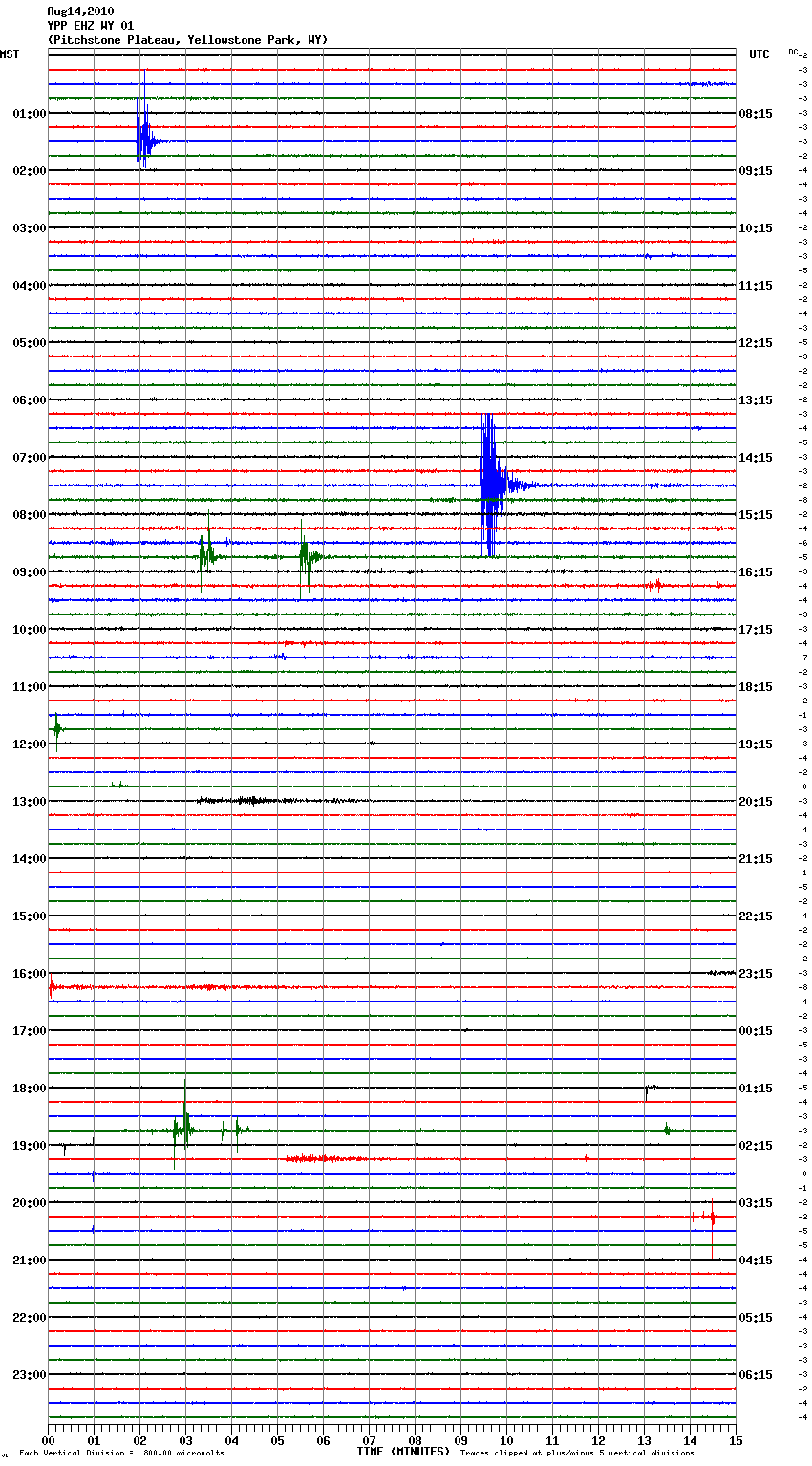Click the 07:00 MST time label
Screen dimensions: 812x1466
(30, 458)
